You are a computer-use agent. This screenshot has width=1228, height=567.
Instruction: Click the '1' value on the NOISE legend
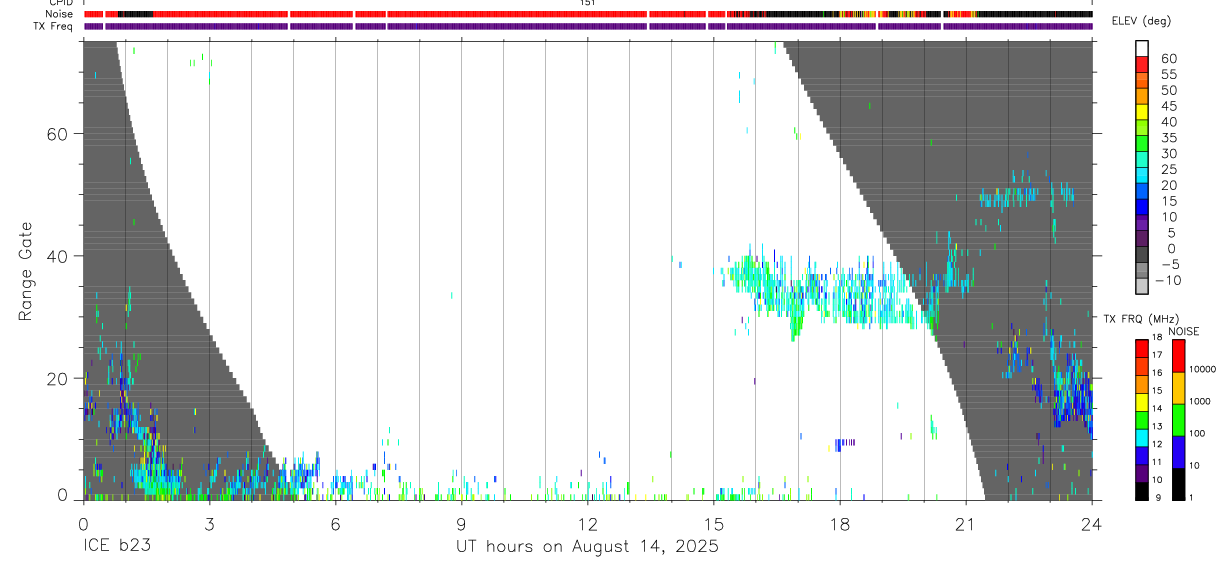(x=1193, y=497)
